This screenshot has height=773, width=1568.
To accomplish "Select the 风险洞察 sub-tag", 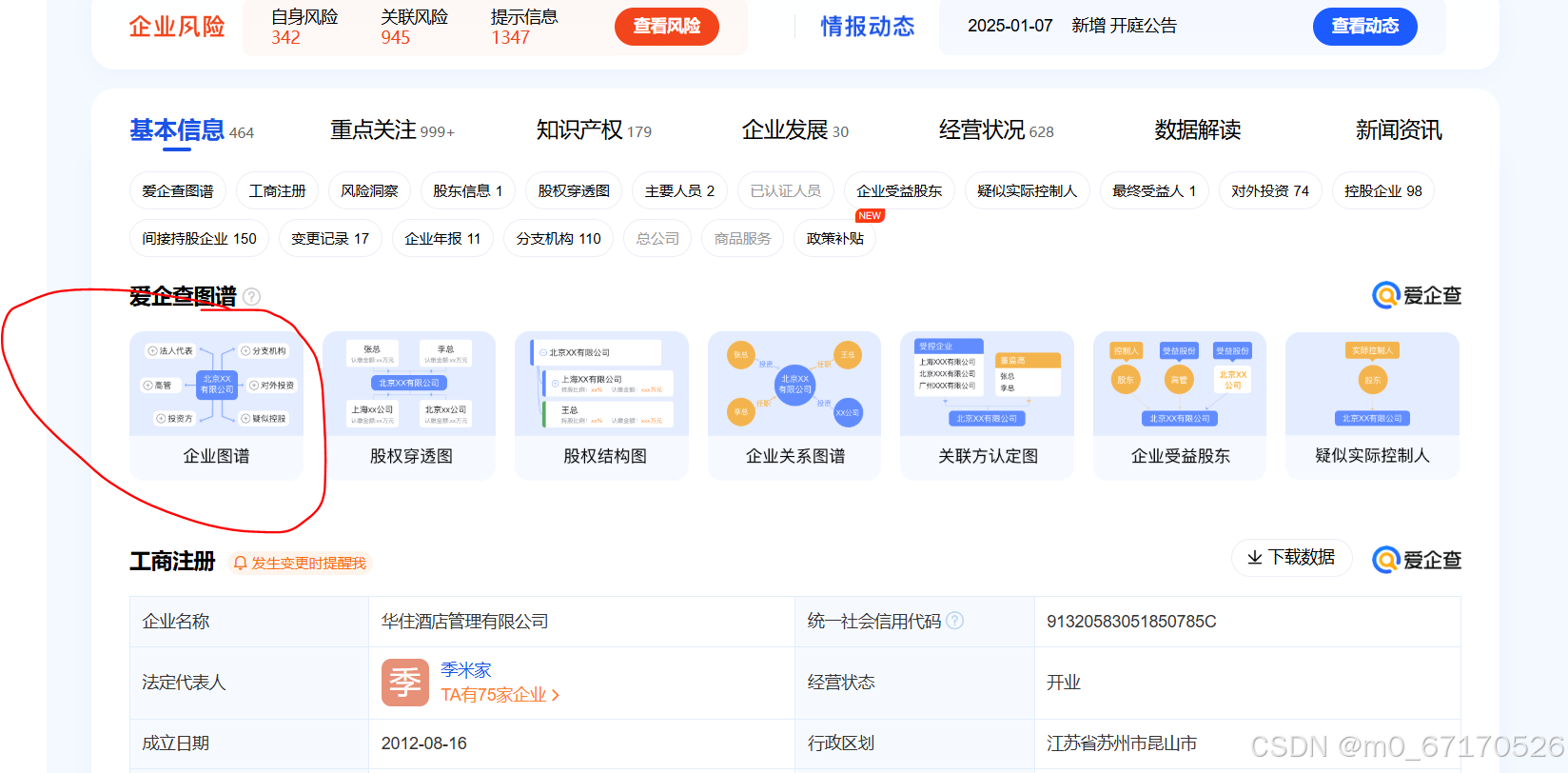I will click(369, 191).
